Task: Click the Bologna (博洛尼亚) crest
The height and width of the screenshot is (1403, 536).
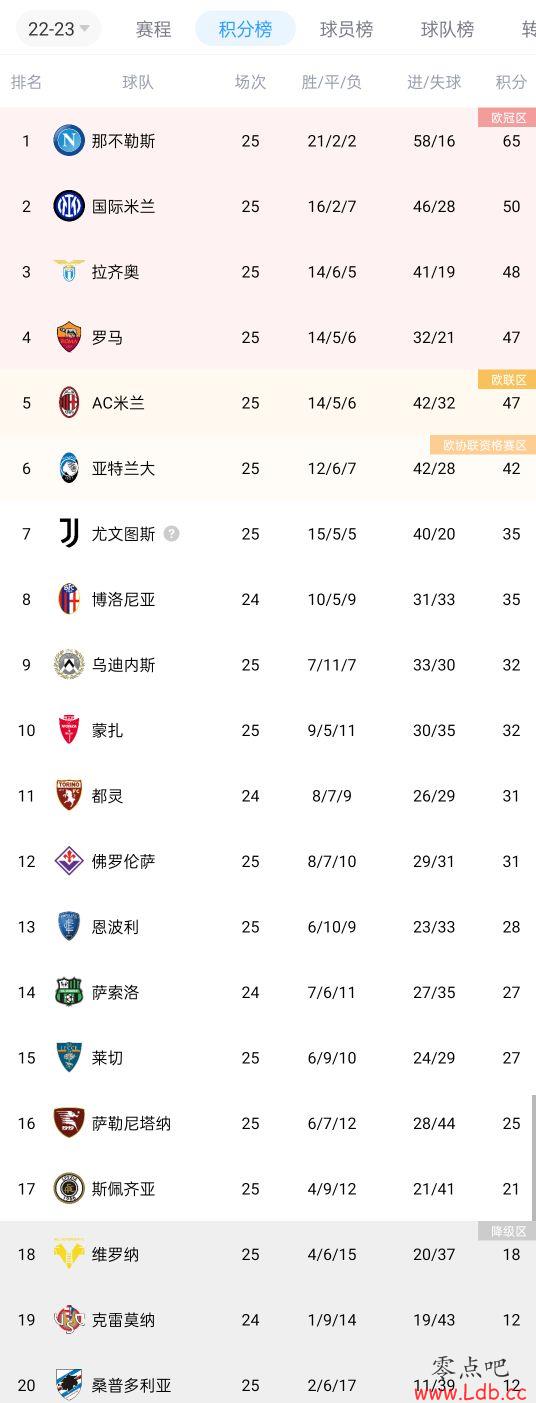Action: (69, 599)
